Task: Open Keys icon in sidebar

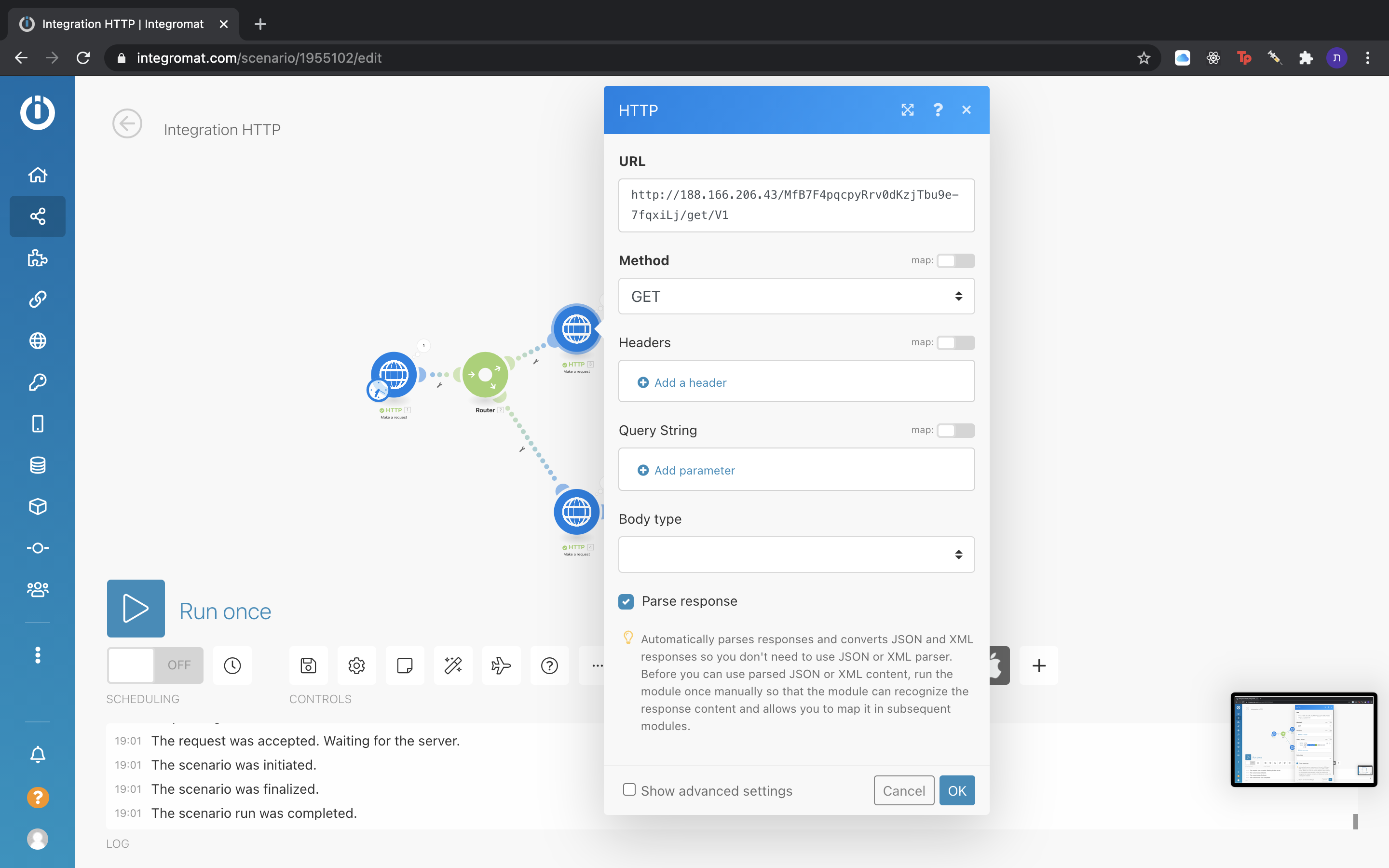Action: (x=37, y=382)
